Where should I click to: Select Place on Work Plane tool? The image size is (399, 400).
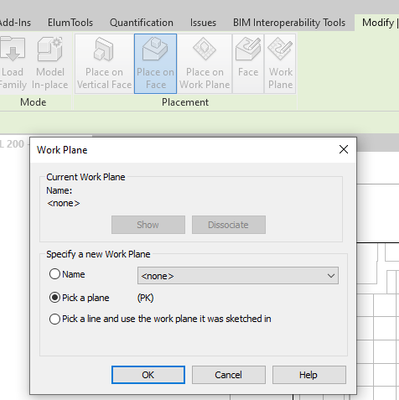click(x=205, y=63)
